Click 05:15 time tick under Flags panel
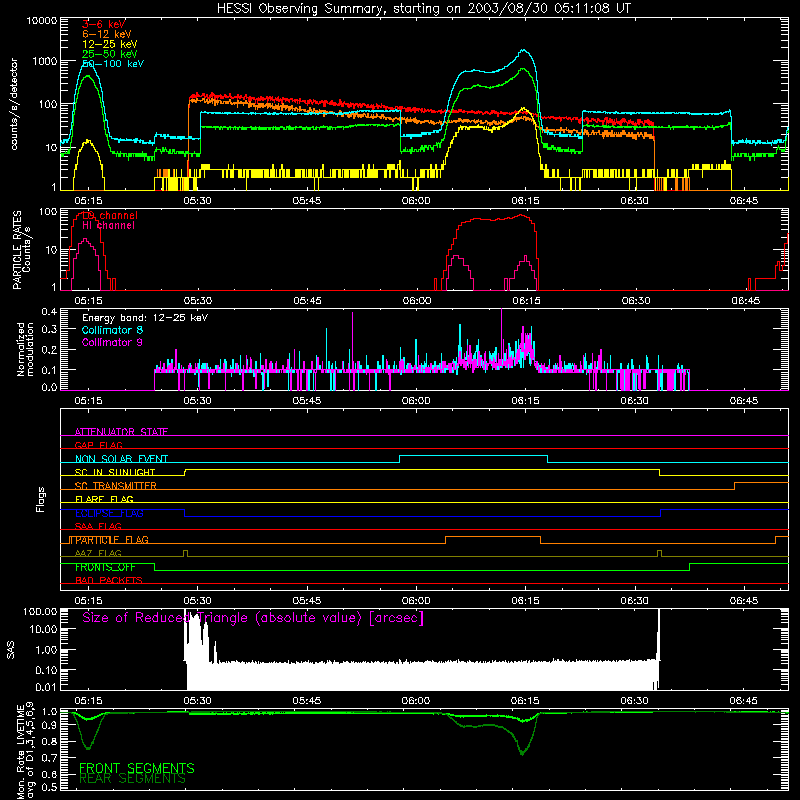Image resolution: width=800 pixels, height=800 pixels. pyautogui.click(x=88, y=601)
